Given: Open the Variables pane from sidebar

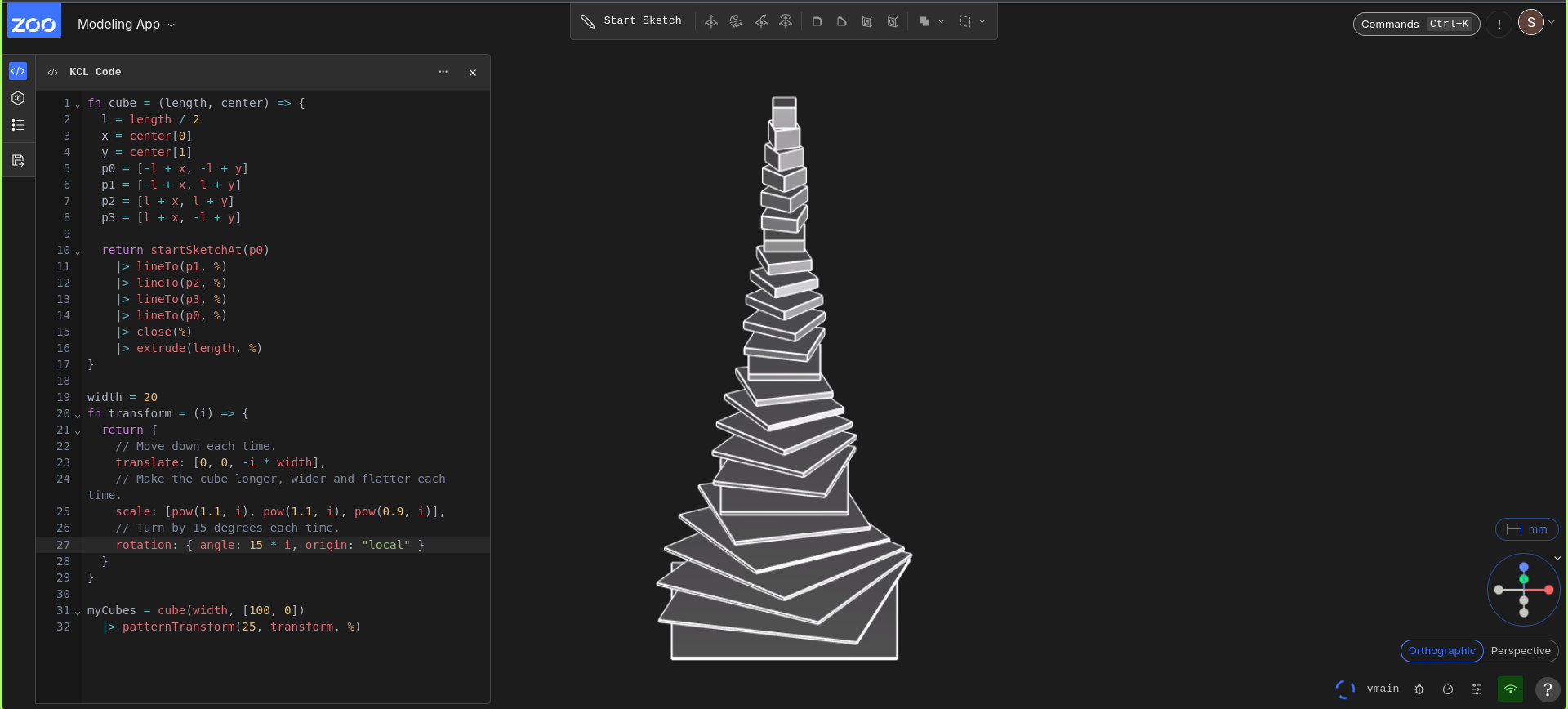Looking at the screenshot, I should pyautogui.click(x=18, y=125).
